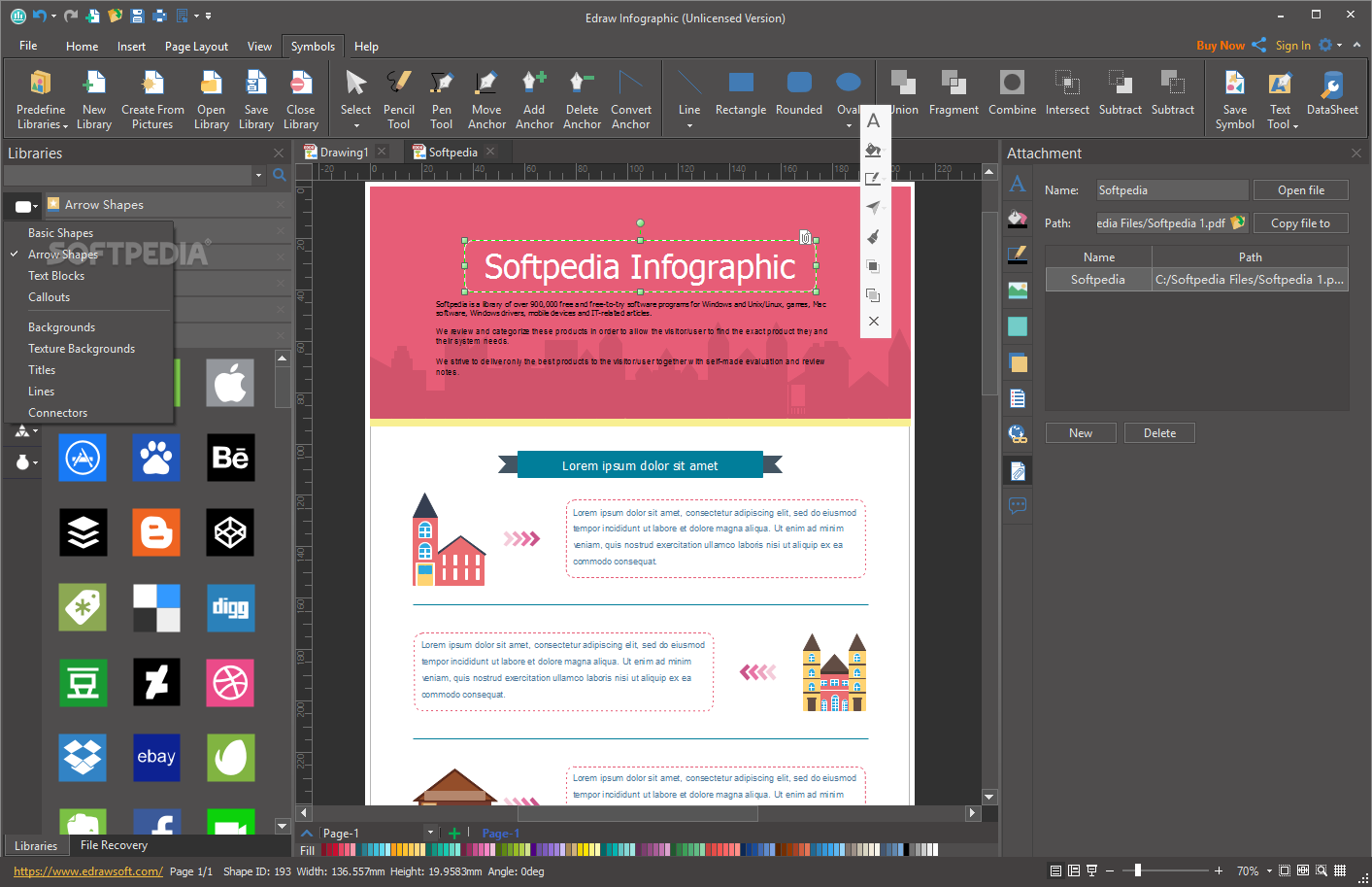Open the Text Tool dropdown arrow

(x=1295, y=125)
